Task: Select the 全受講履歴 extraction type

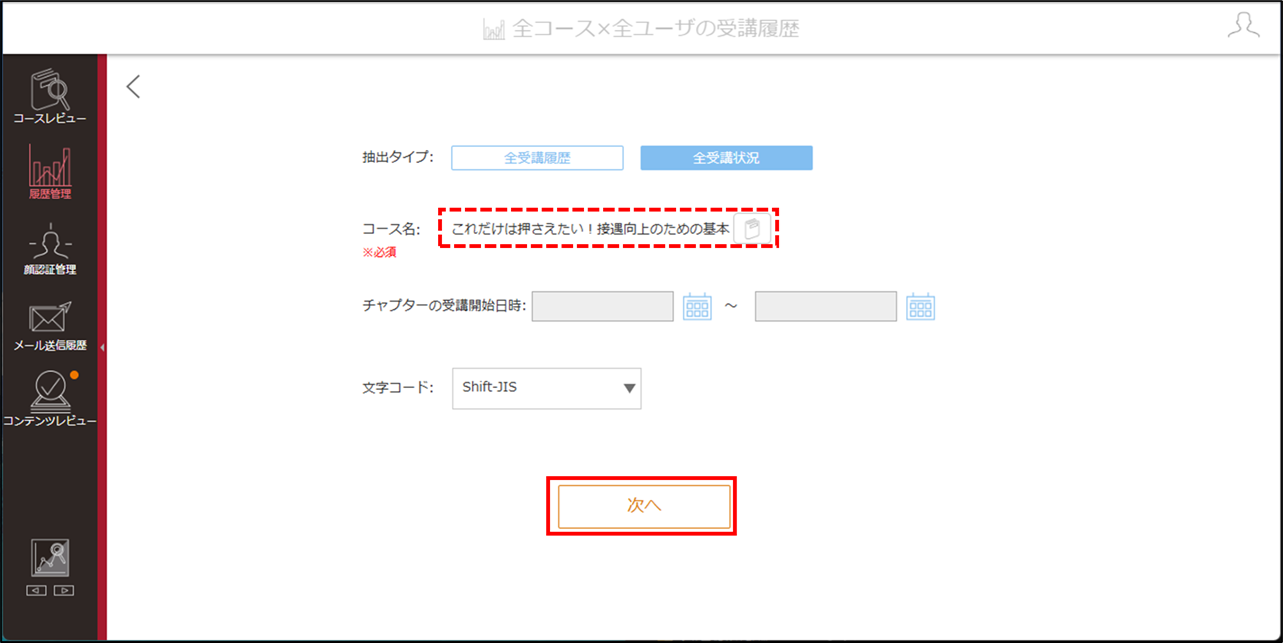Action: [537, 158]
